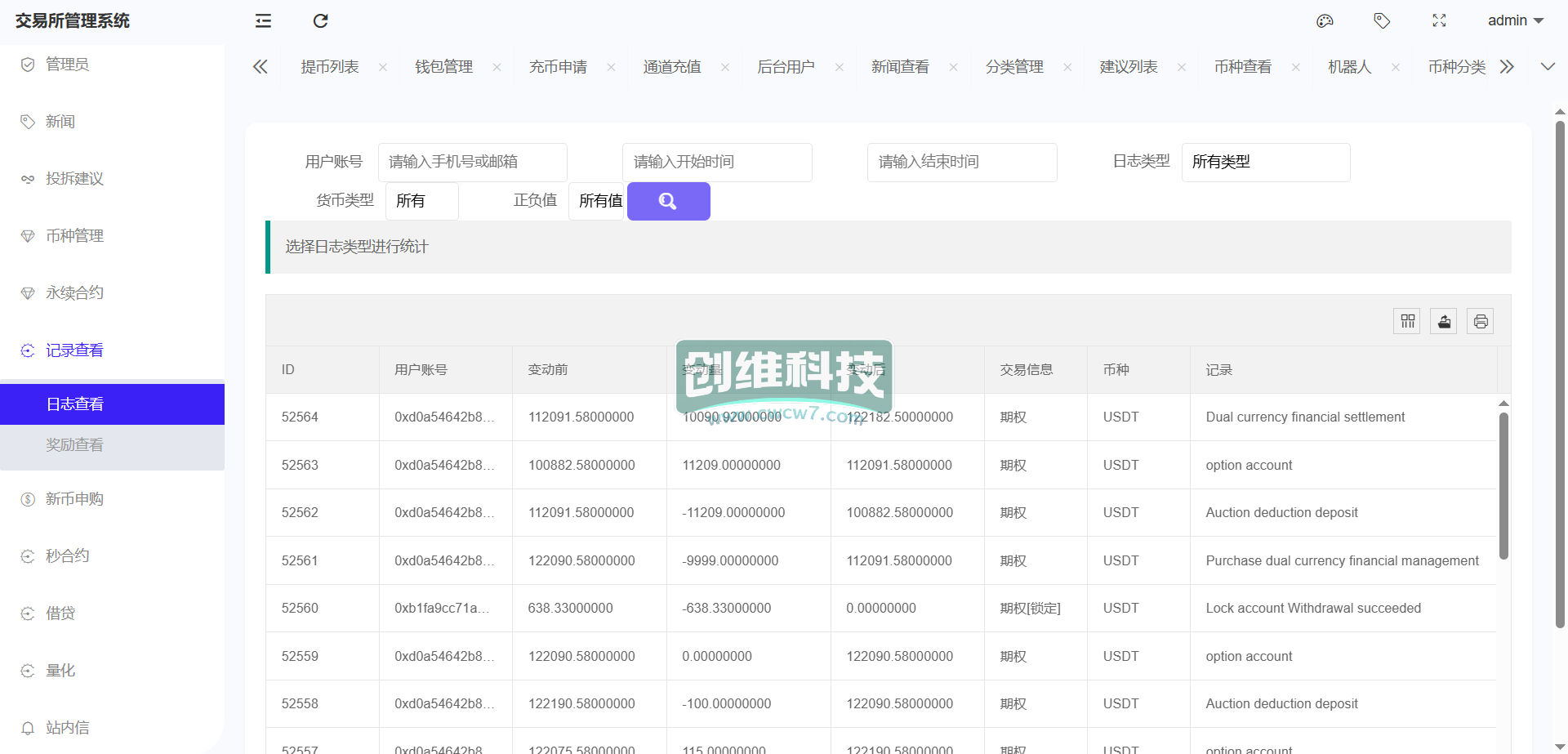Viewport: 1568px width, 754px height.
Task: Switch to the 后台用户 tab
Action: pos(786,67)
